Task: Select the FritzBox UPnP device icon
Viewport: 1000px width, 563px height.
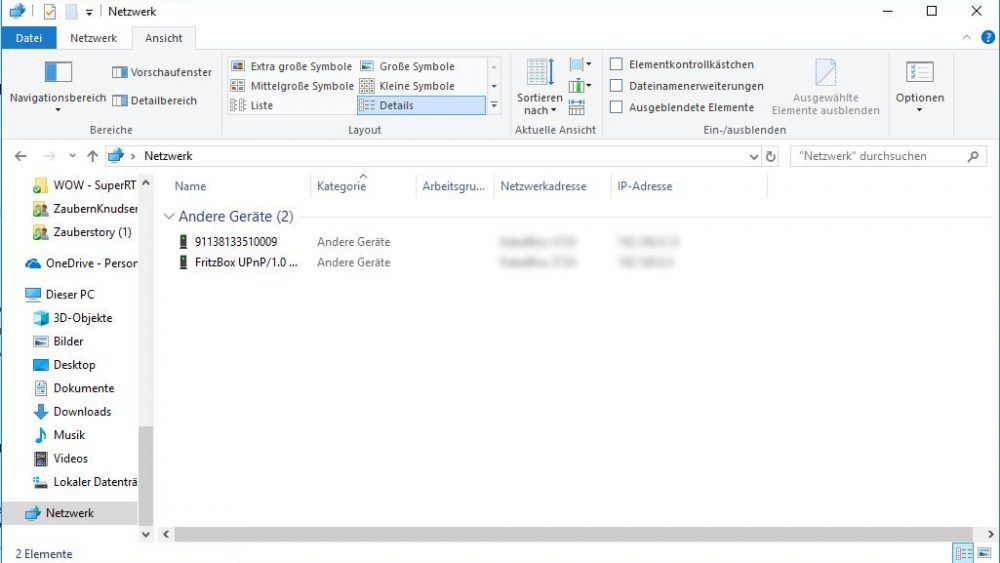Action: [x=183, y=262]
